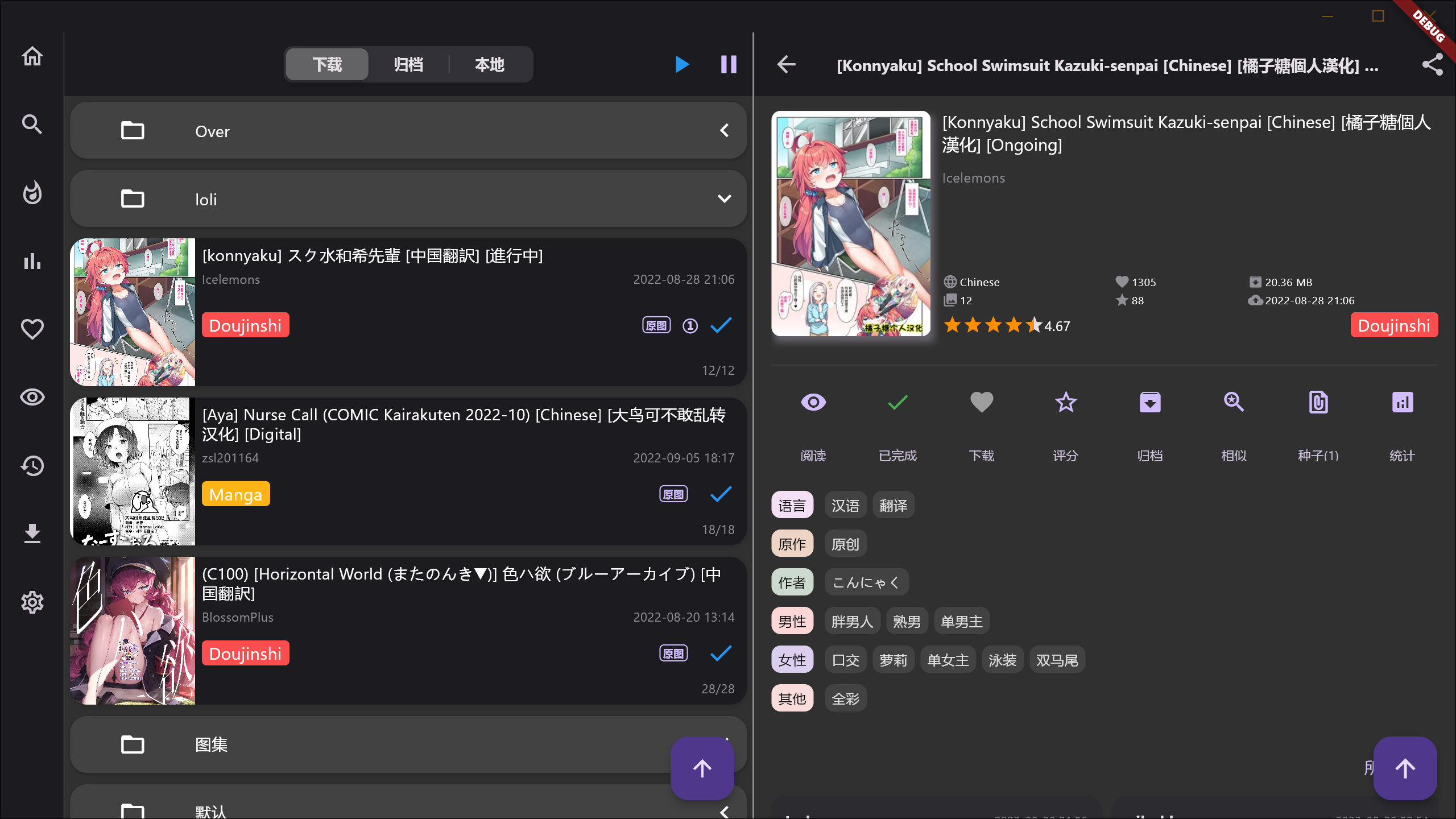Open the leaderboard bar chart icon
1456x819 pixels.
[x=32, y=261]
